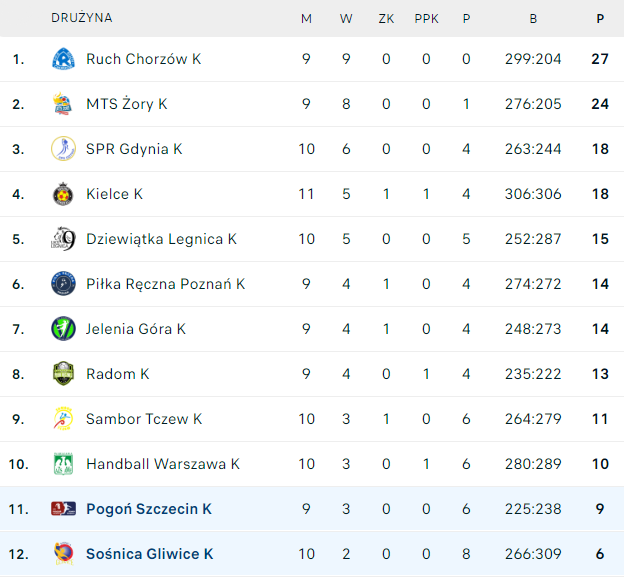The height and width of the screenshot is (578, 624).
Task: Open the Sośnica Gliwice K team link
Action: 149,554
